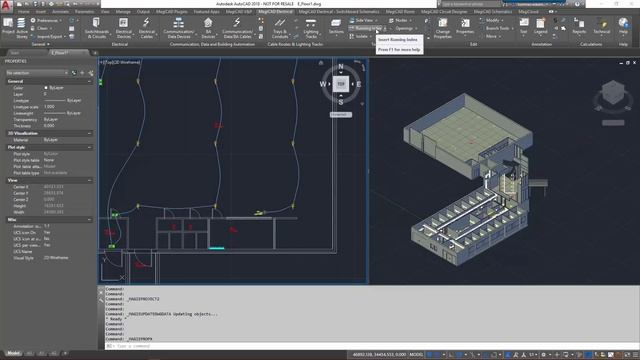
Task: Open the MagiCAD V&P ribbon tab
Action: tap(239, 12)
